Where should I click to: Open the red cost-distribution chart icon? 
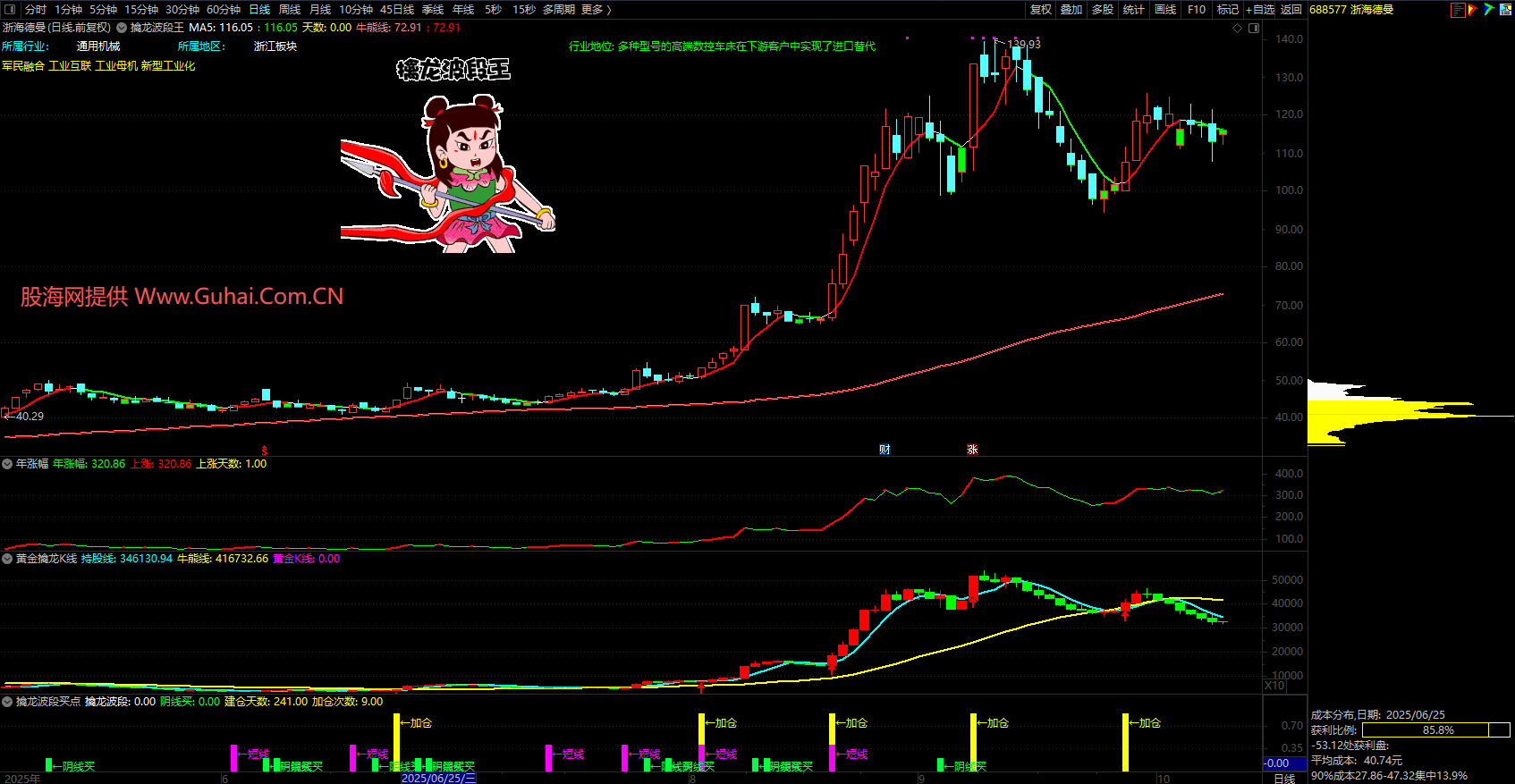click(1458, 10)
